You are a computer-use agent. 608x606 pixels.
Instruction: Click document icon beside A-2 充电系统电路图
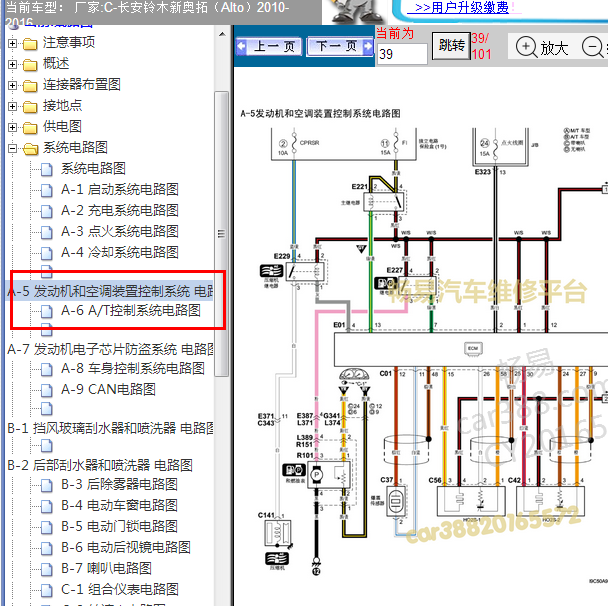point(47,211)
